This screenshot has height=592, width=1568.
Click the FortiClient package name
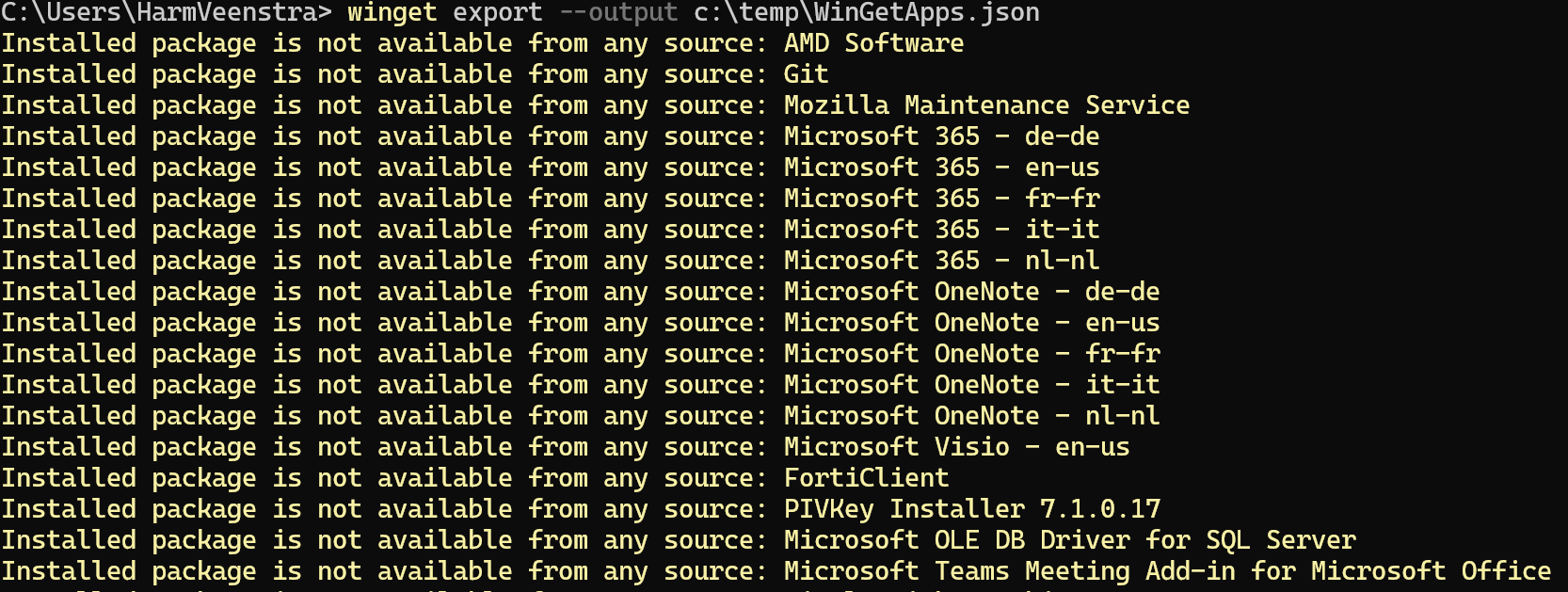pyautogui.click(x=866, y=478)
